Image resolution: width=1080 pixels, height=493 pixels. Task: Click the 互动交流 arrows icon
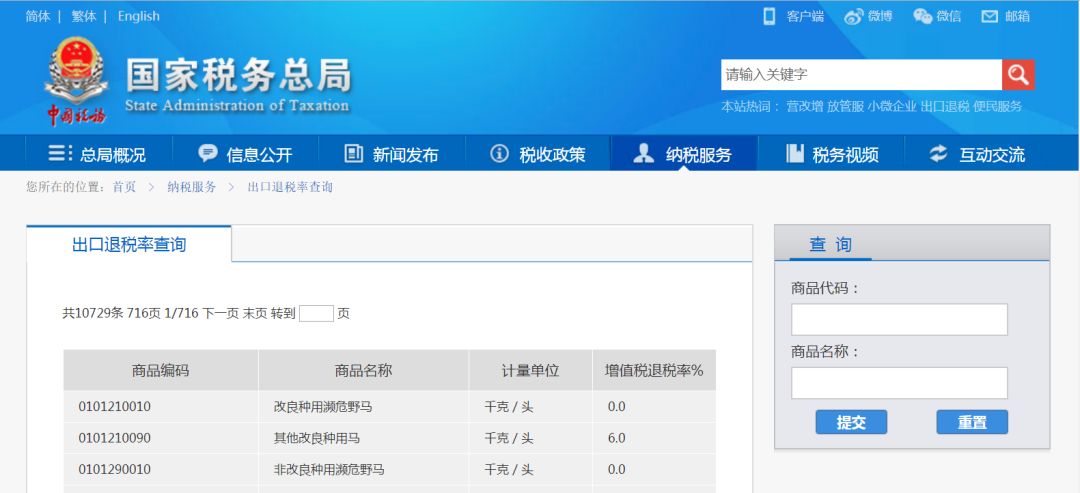pyautogui.click(x=938, y=153)
